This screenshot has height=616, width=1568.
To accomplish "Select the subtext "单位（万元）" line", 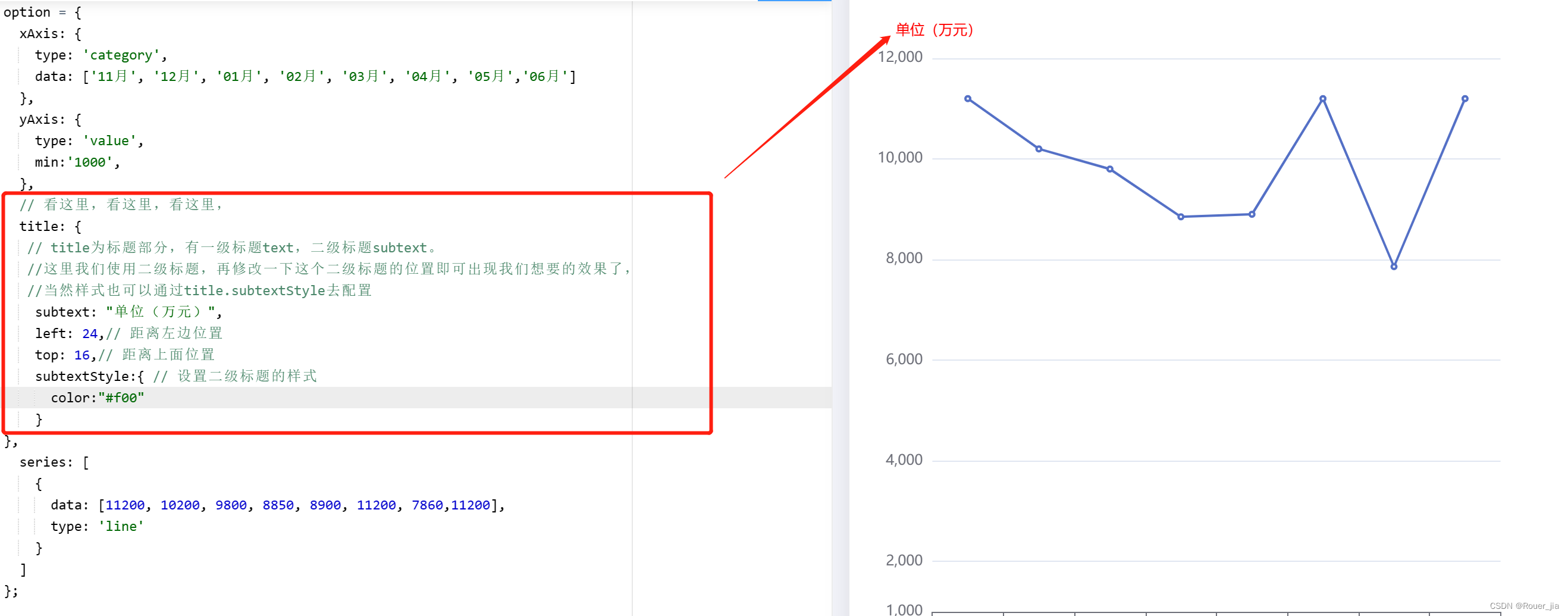I will tap(128, 312).
